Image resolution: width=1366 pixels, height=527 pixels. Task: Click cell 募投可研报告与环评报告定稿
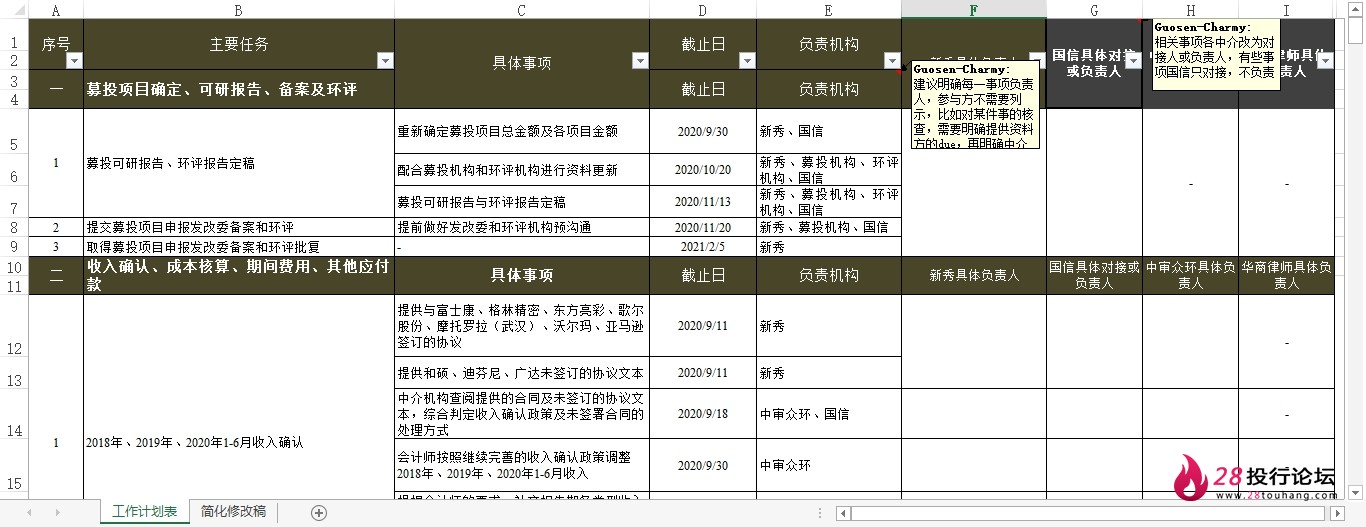tap(522, 201)
